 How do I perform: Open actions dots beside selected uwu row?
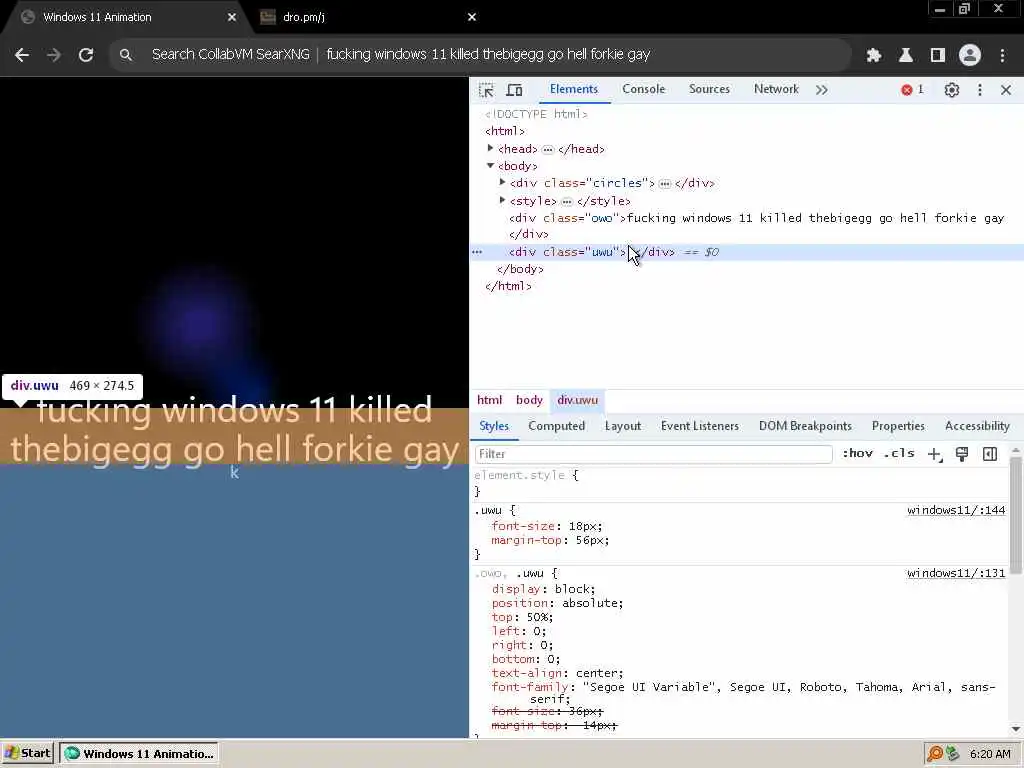click(477, 252)
